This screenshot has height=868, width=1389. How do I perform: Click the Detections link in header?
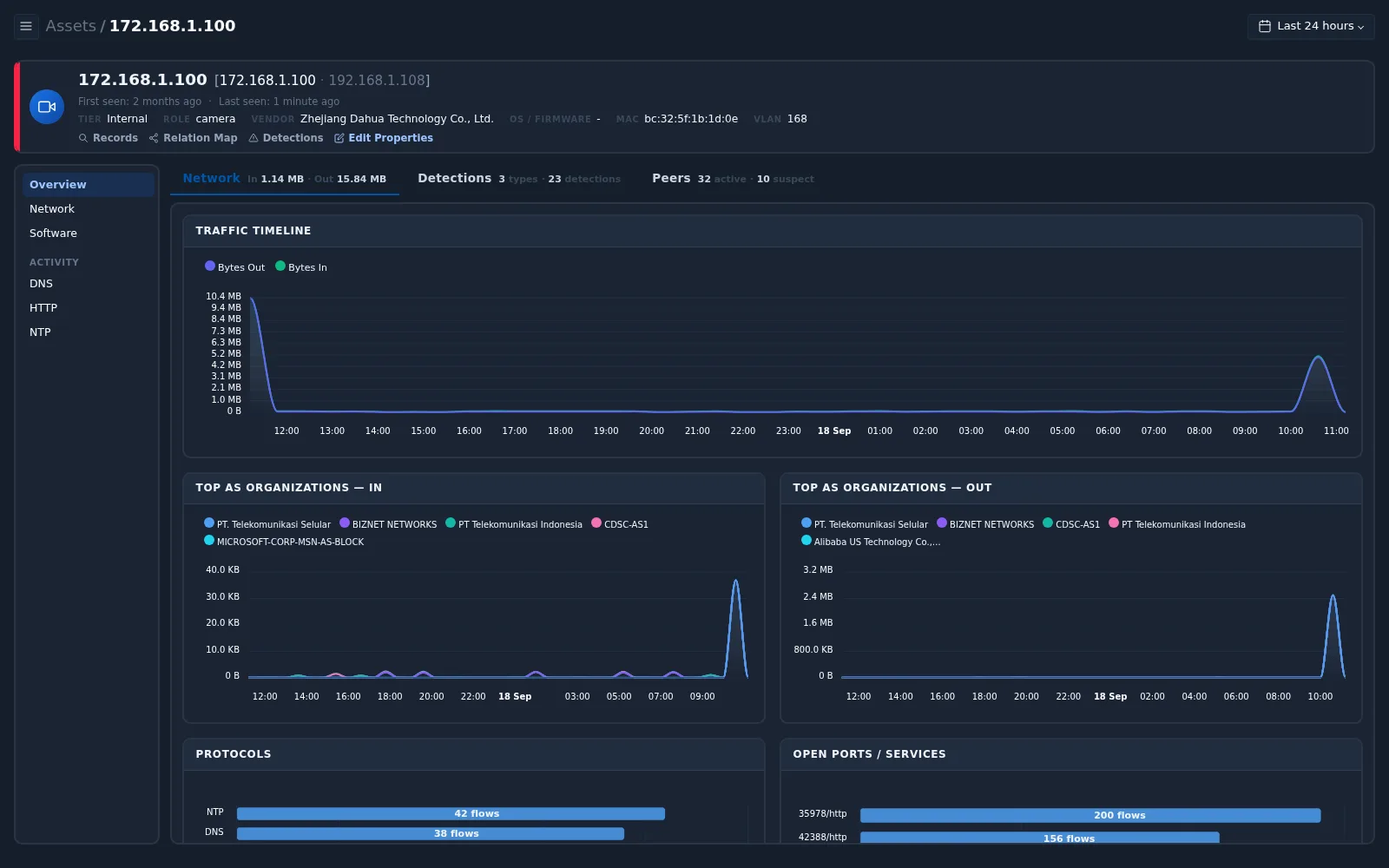pyautogui.click(x=286, y=138)
